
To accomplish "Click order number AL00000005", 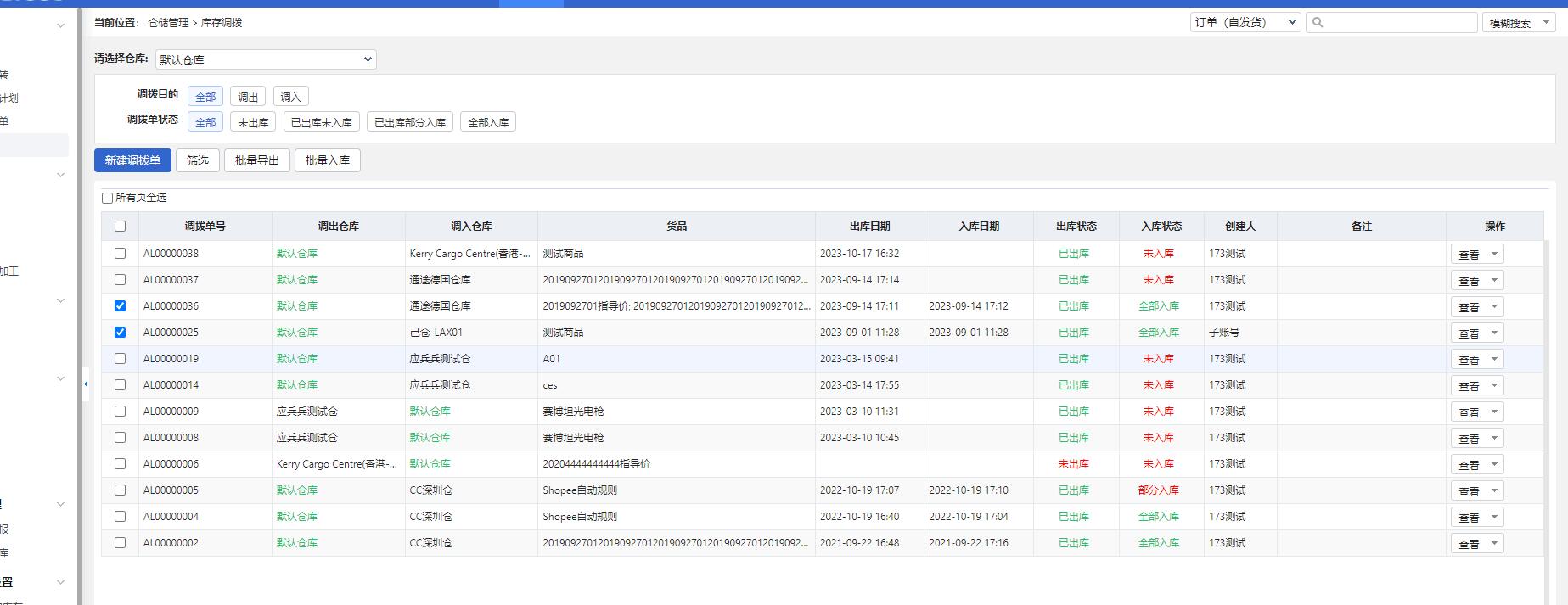I will [171, 490].
